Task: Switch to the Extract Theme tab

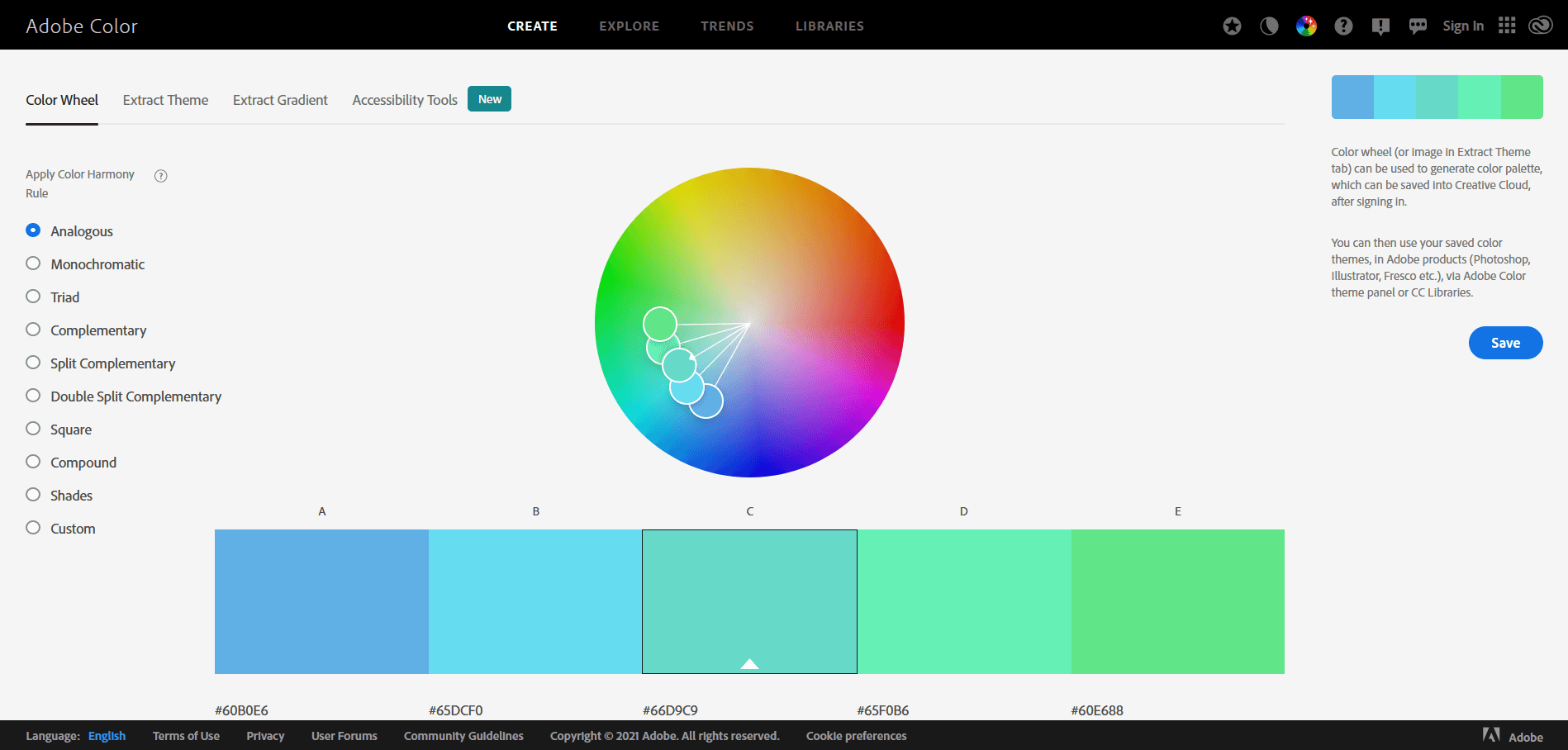Action: pyautogui.click(x=165, y=100)
